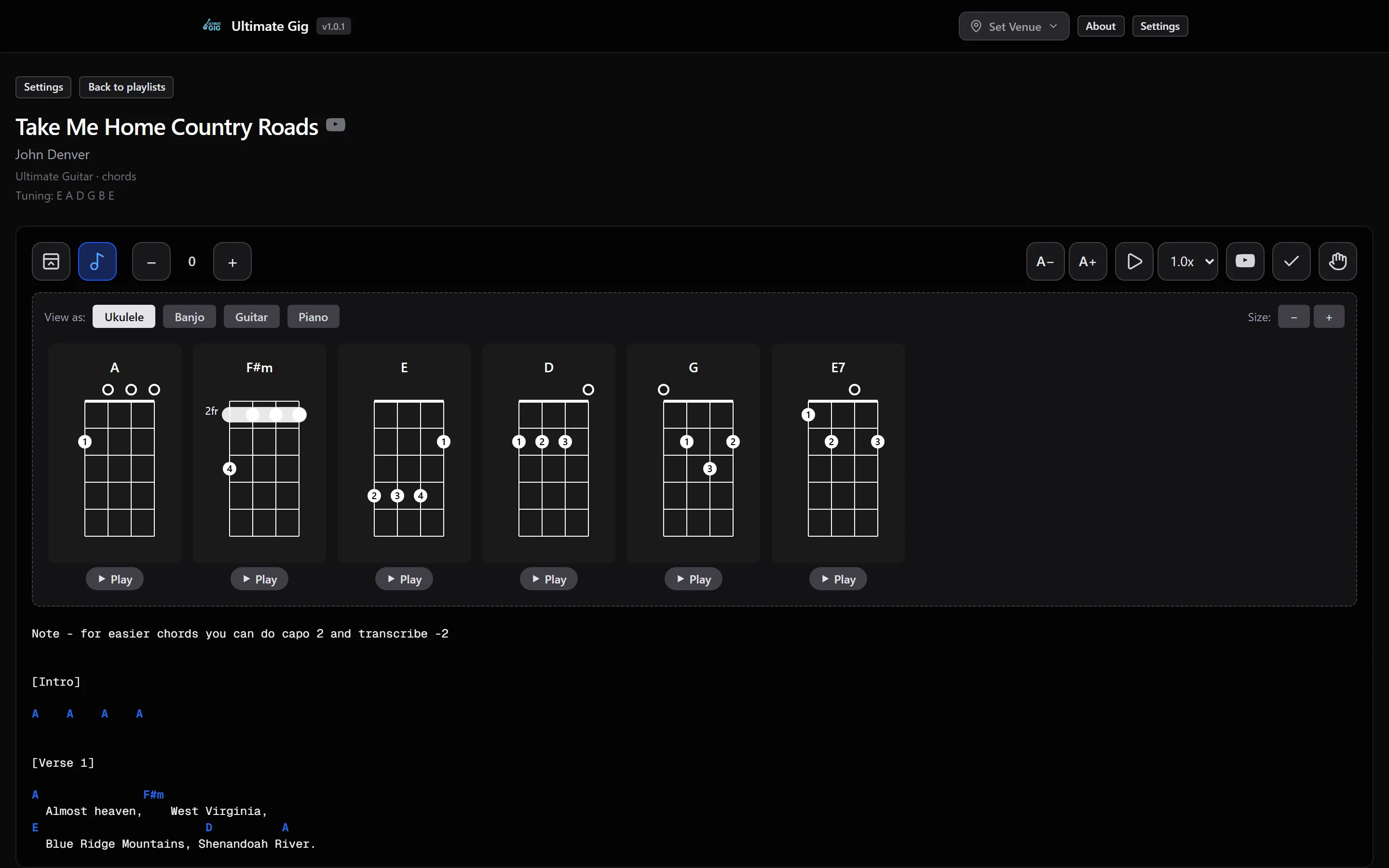Enlarge chord diagrams with Size plus

(x=1329, y=316)
